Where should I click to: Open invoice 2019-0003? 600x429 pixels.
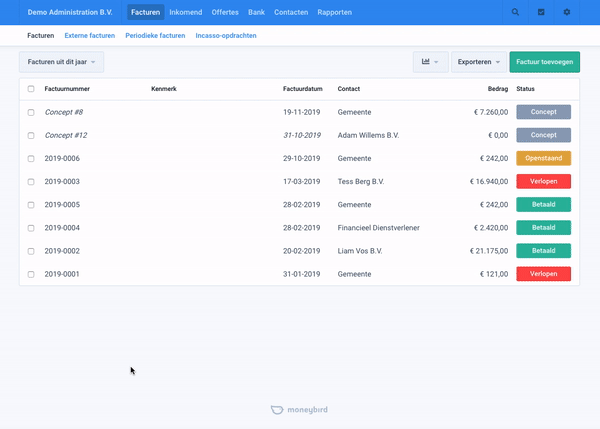[62, 182]
